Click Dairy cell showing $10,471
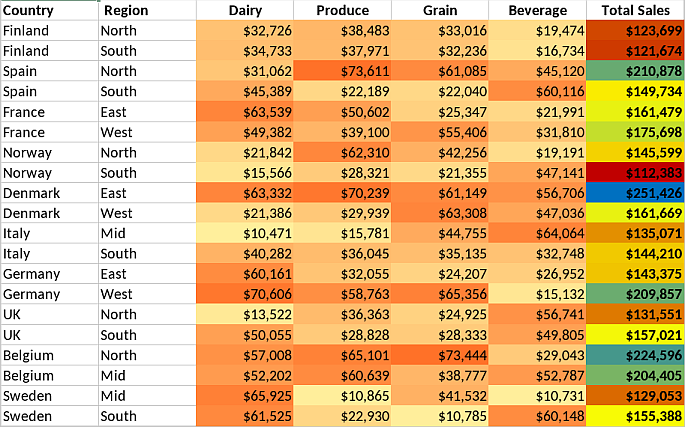The image size is (685, 427). point(245,233)
